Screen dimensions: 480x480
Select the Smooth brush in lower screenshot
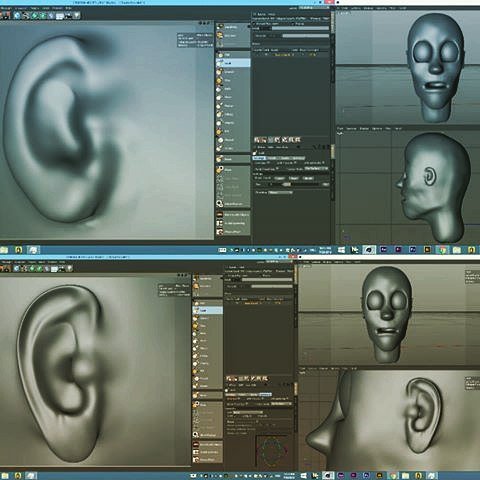pyautogui.click(x=207, y=318)
